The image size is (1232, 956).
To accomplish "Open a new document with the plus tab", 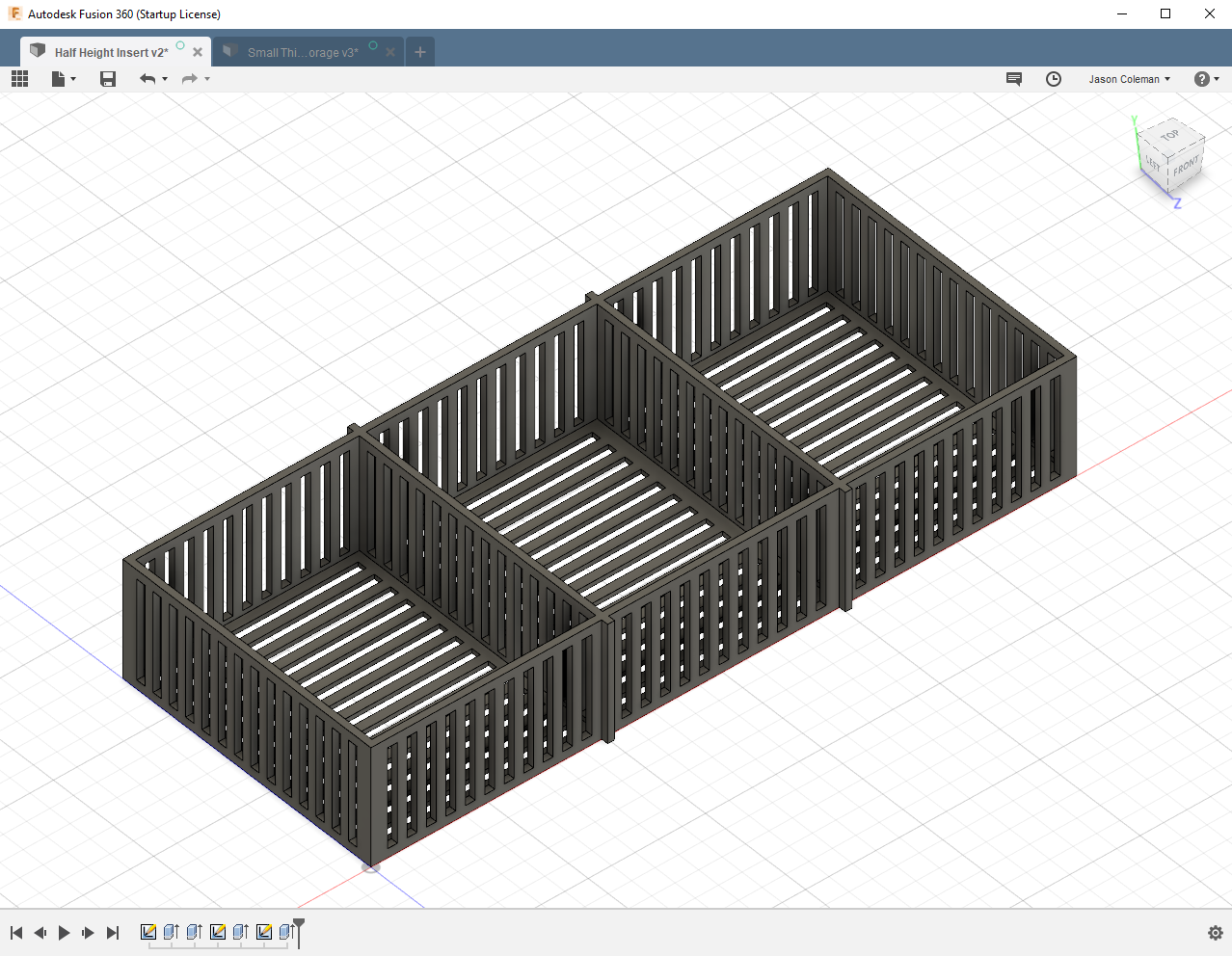I will (419, 52).
